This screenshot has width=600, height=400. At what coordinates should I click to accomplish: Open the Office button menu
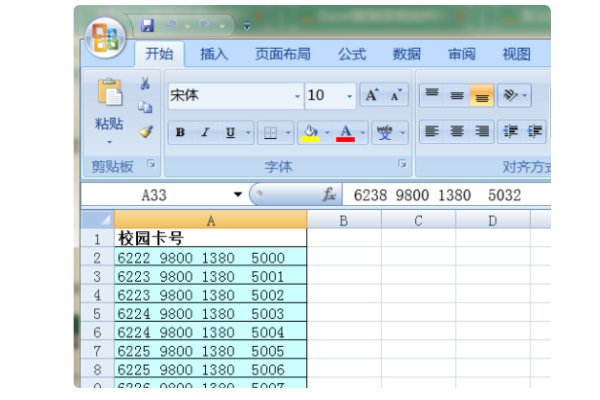(105, 38)
